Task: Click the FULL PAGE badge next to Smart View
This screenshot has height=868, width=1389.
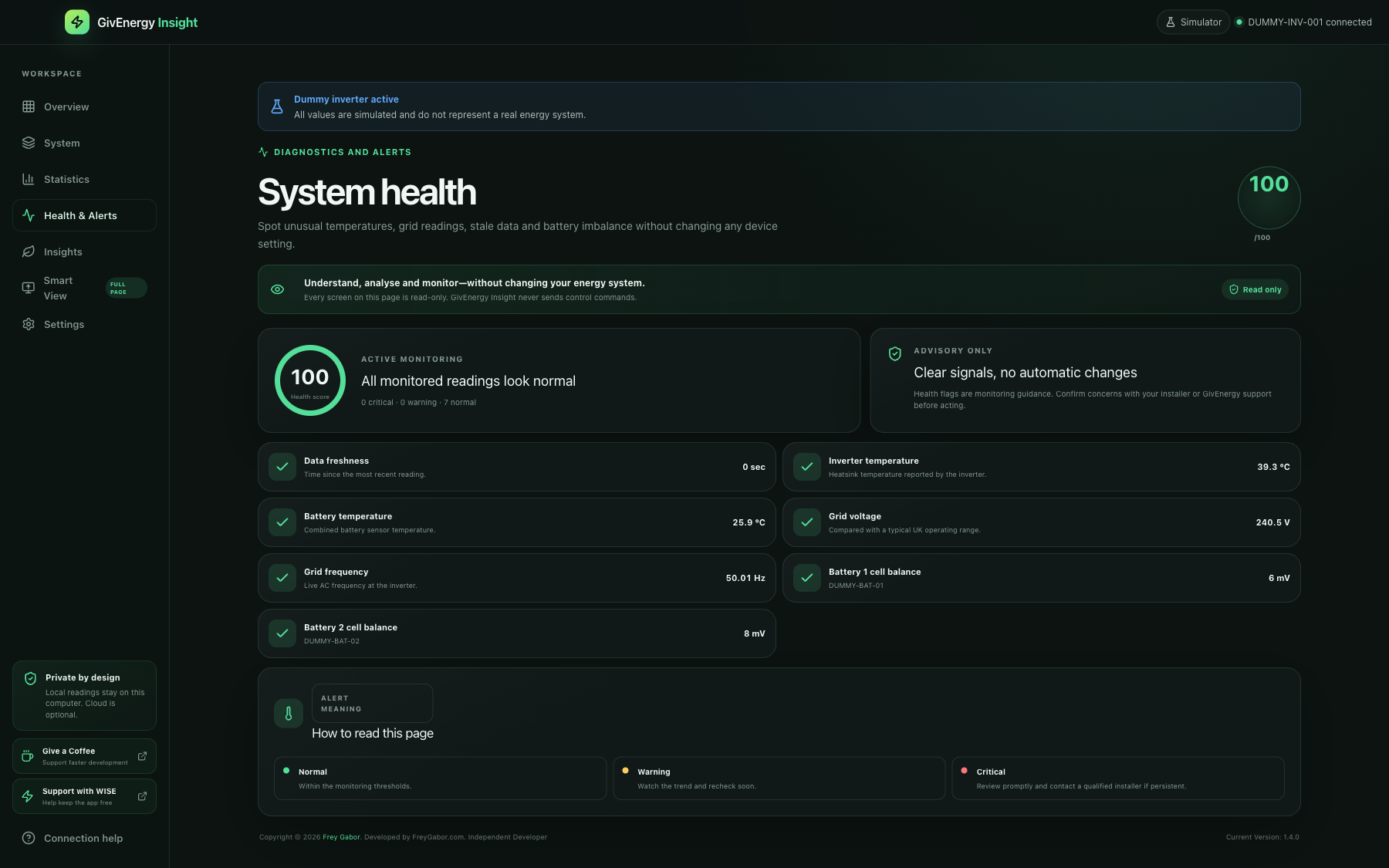Action: point(126,288)
